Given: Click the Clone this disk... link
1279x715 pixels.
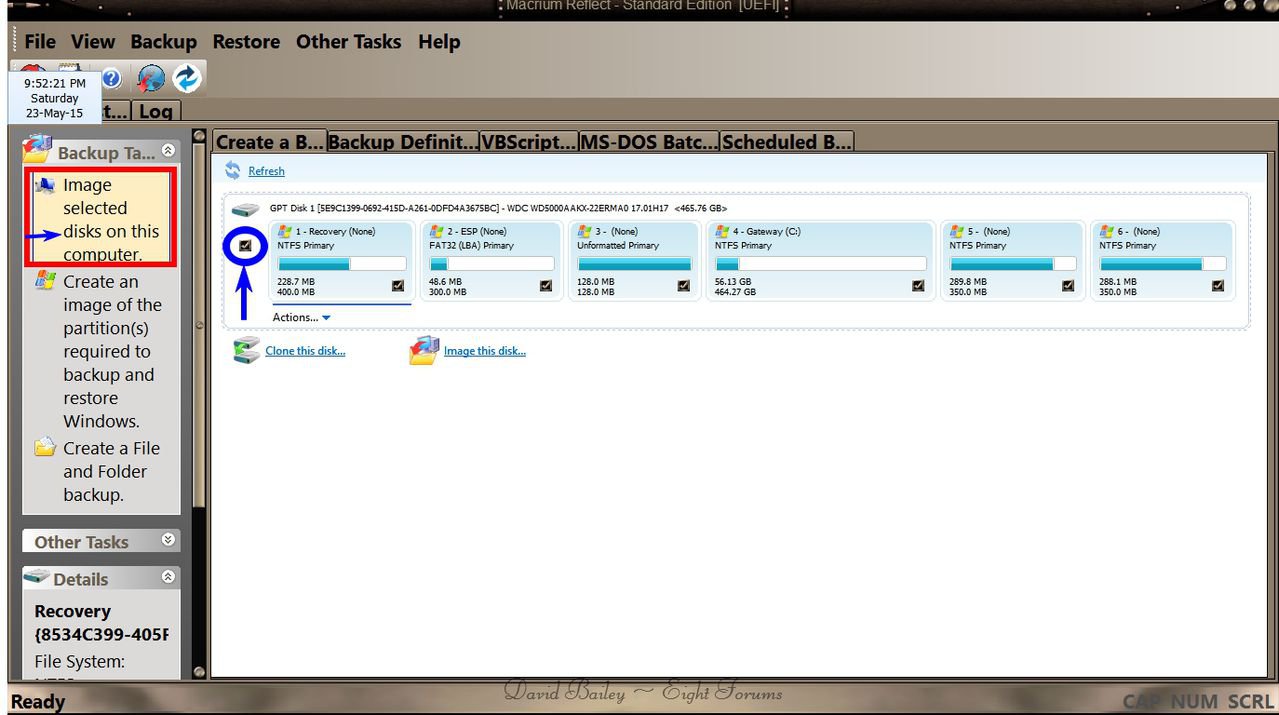Looking at the screenshot, I should pos(305,351).
